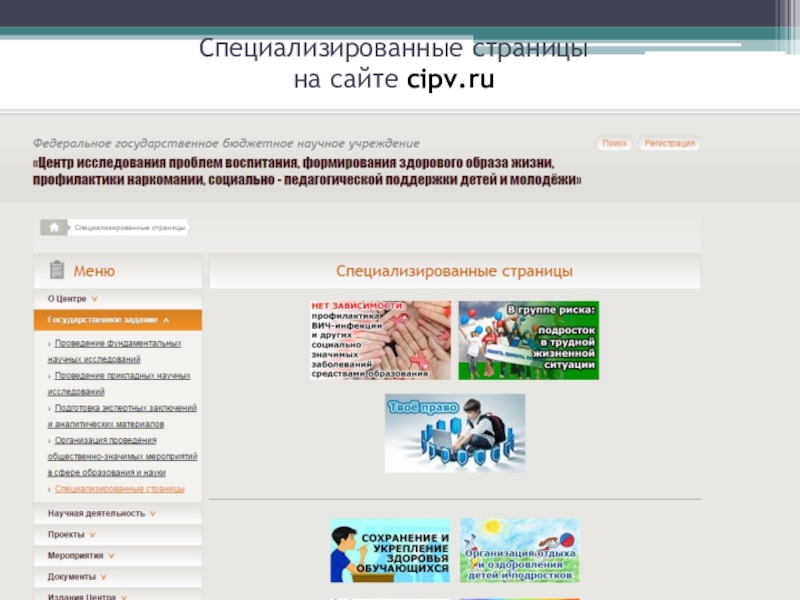Open Проведение фундаментальных научных исследований link
The height and width of the screenshot is (600, 800).
click(115, 351)
